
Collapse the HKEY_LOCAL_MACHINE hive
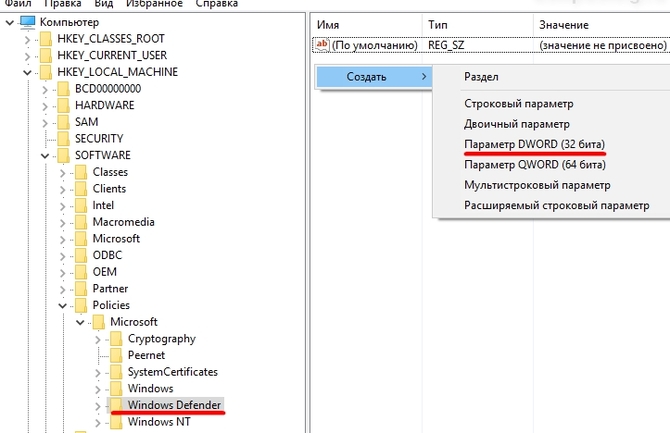coord(27,73)
